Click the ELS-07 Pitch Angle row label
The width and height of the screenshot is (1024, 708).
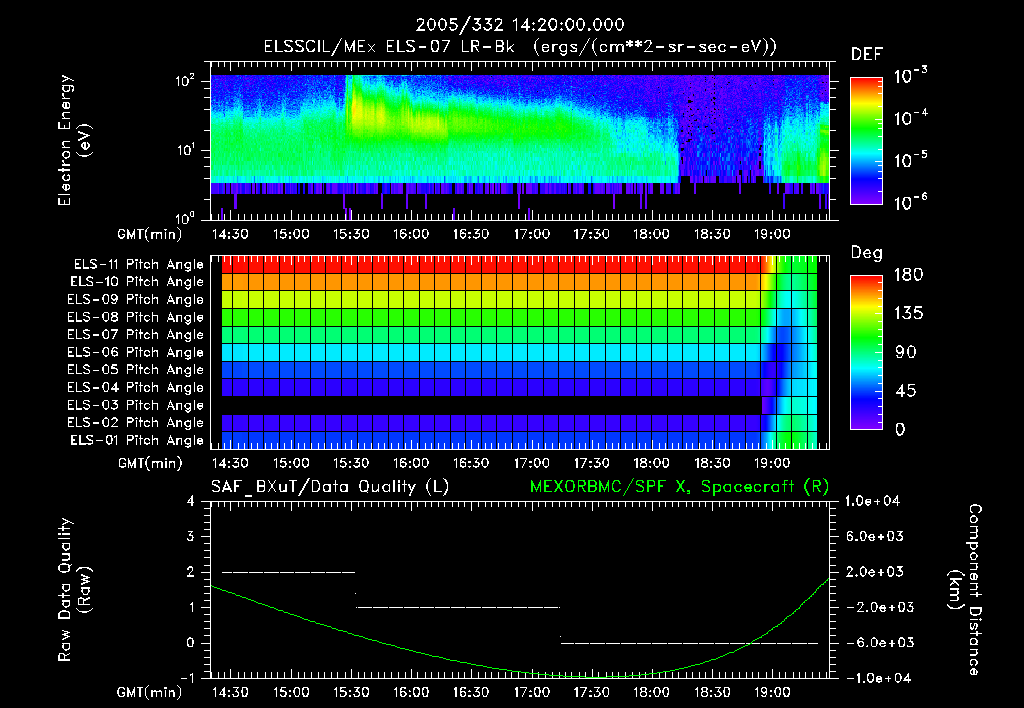[135, 334]
